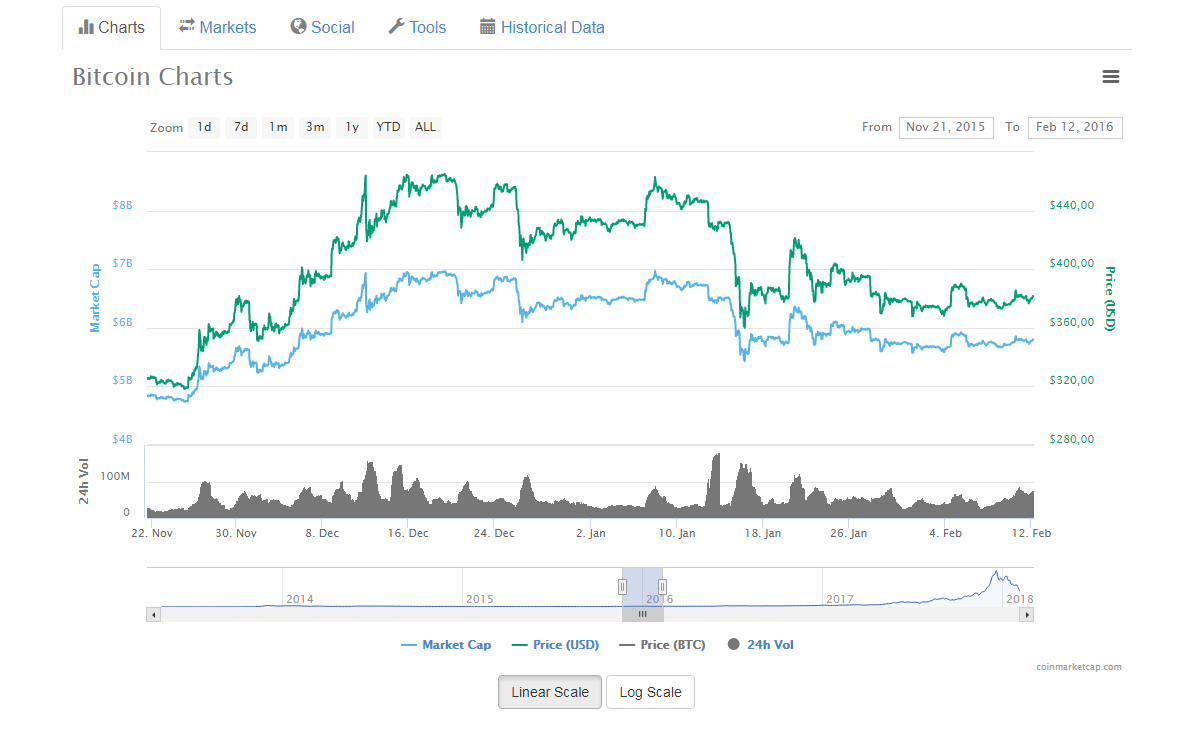Screen dimensions: 1181x730
Task: Select Linear Scale button
Action: tap(550, 692)
